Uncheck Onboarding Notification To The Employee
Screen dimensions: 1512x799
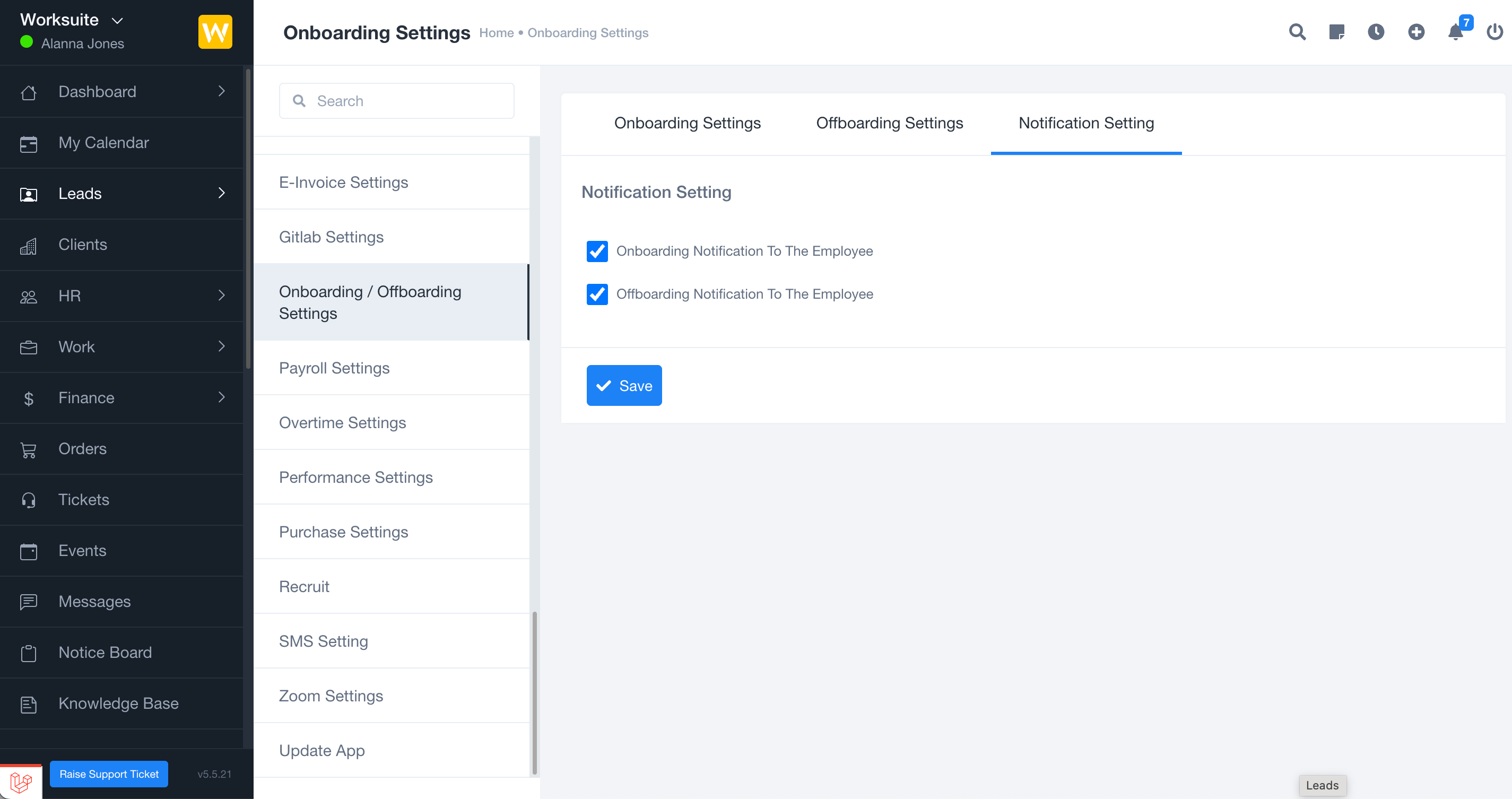597,251
